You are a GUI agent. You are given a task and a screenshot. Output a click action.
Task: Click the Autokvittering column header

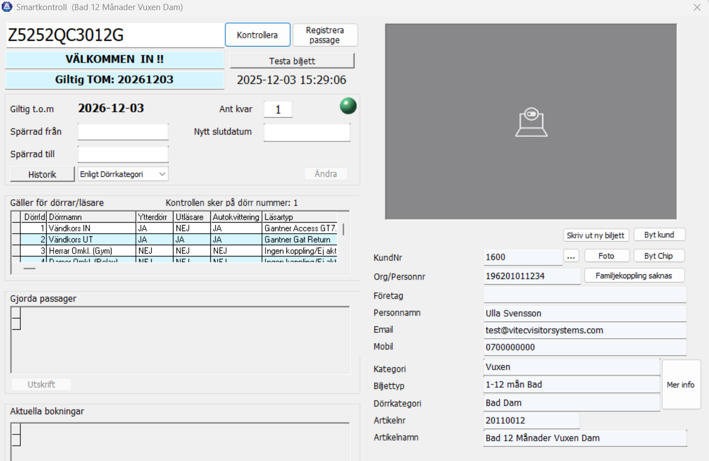236,217
